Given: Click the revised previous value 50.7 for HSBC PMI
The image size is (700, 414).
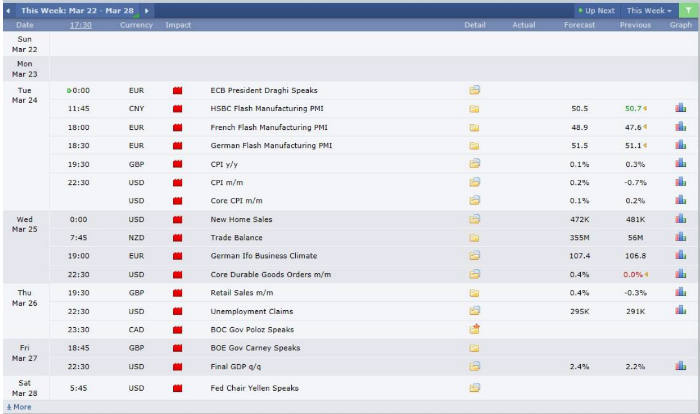Looking at the screenshot, I should click(633, 108).
